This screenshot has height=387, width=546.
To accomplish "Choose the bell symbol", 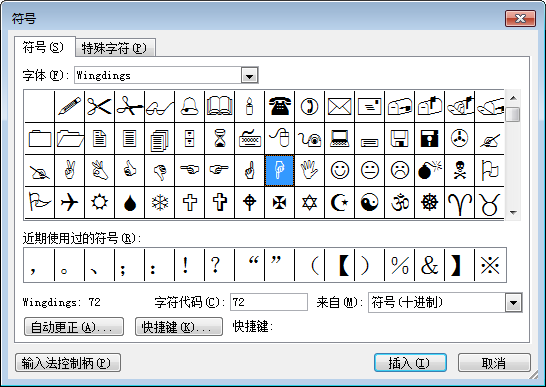I will point(189,106).
